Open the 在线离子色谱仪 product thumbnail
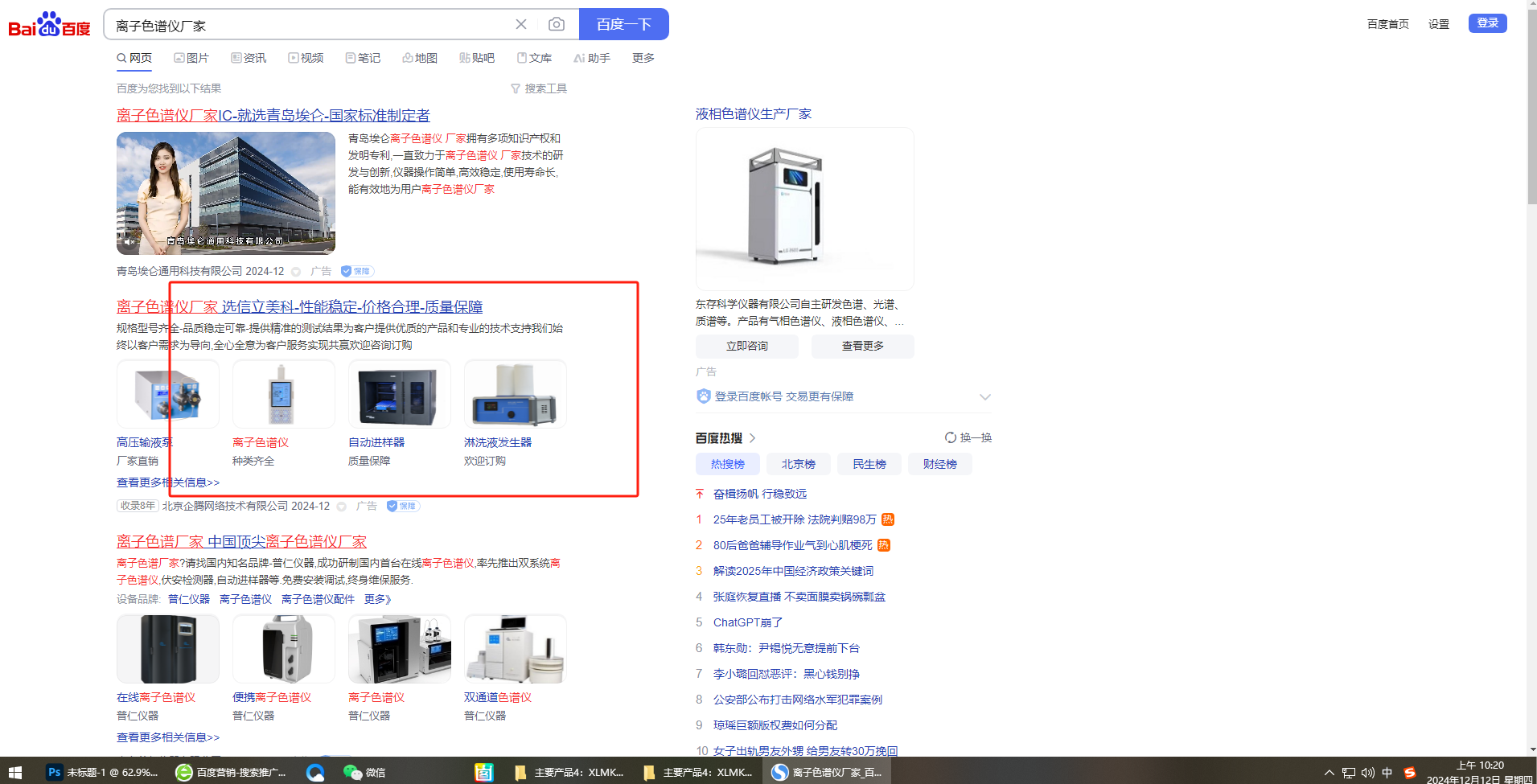 tap(168, 649)
